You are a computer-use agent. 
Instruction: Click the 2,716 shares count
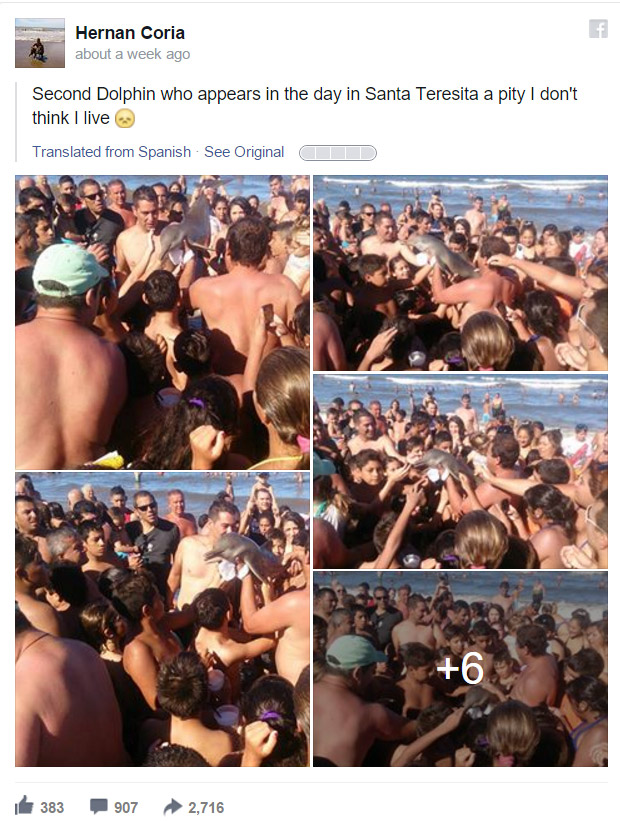(x=206, y=807)
